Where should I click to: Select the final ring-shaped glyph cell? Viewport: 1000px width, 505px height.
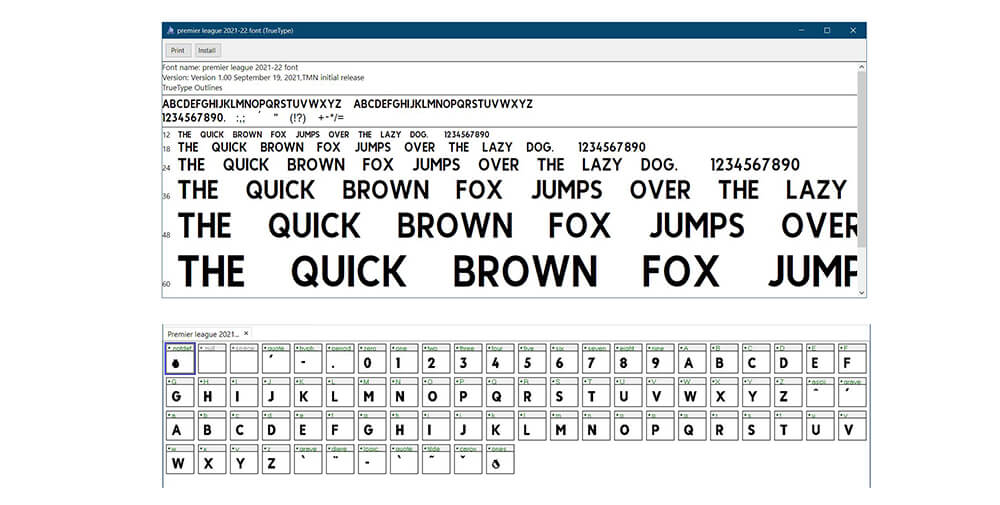[500, 459]
